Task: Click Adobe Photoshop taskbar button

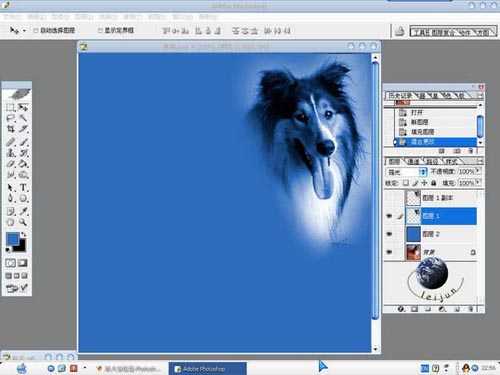Action: pyautogui.click(x=207, y=369)
